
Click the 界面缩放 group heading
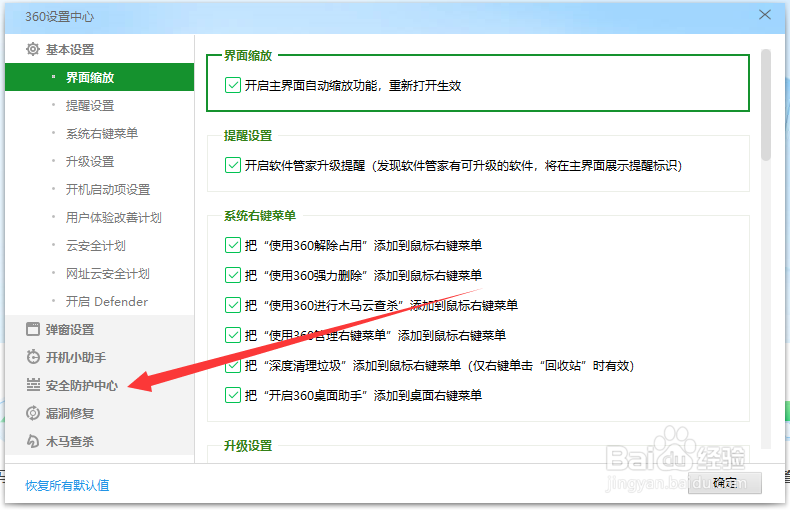[248, 55]
